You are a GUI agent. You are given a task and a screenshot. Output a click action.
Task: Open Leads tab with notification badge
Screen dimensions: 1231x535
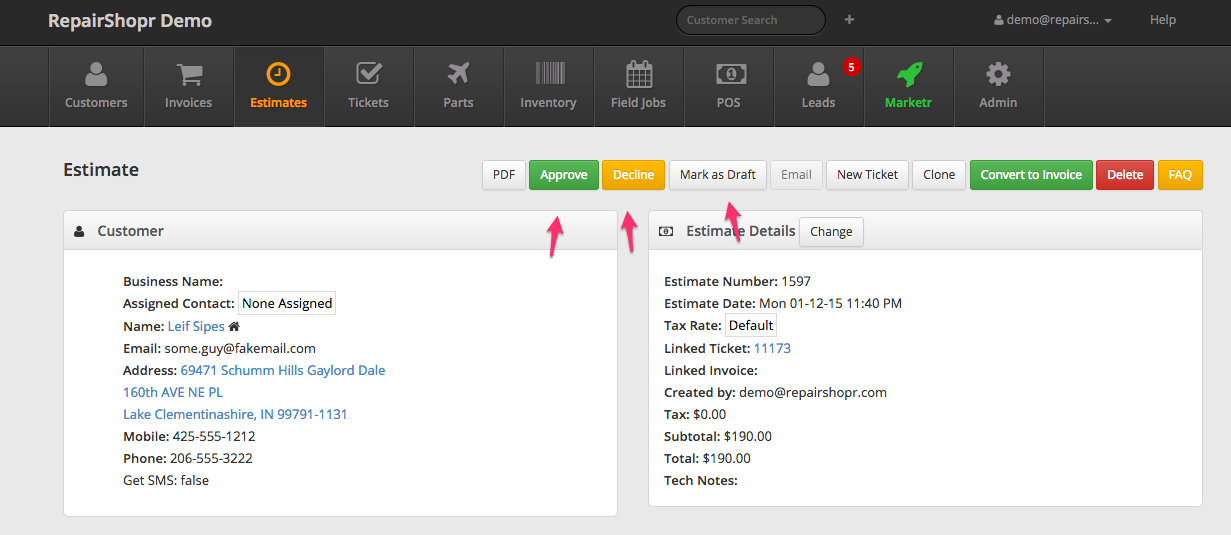818,86
